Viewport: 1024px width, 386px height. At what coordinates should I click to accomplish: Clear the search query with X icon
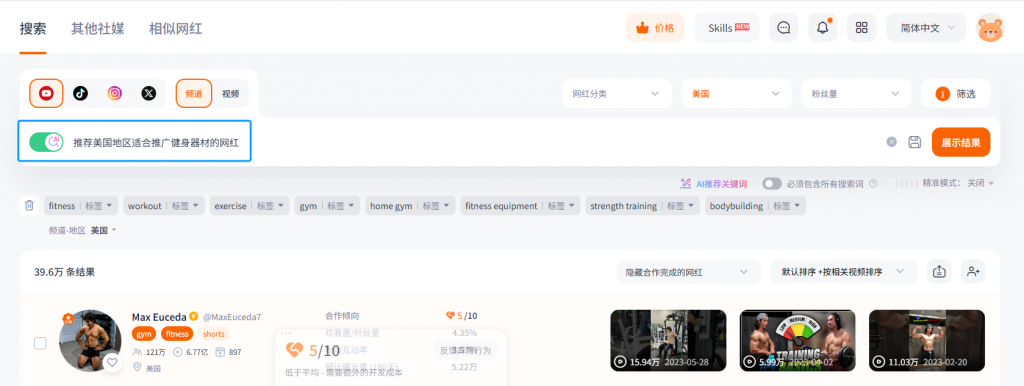pyautogui.click(x=891, y=142)
